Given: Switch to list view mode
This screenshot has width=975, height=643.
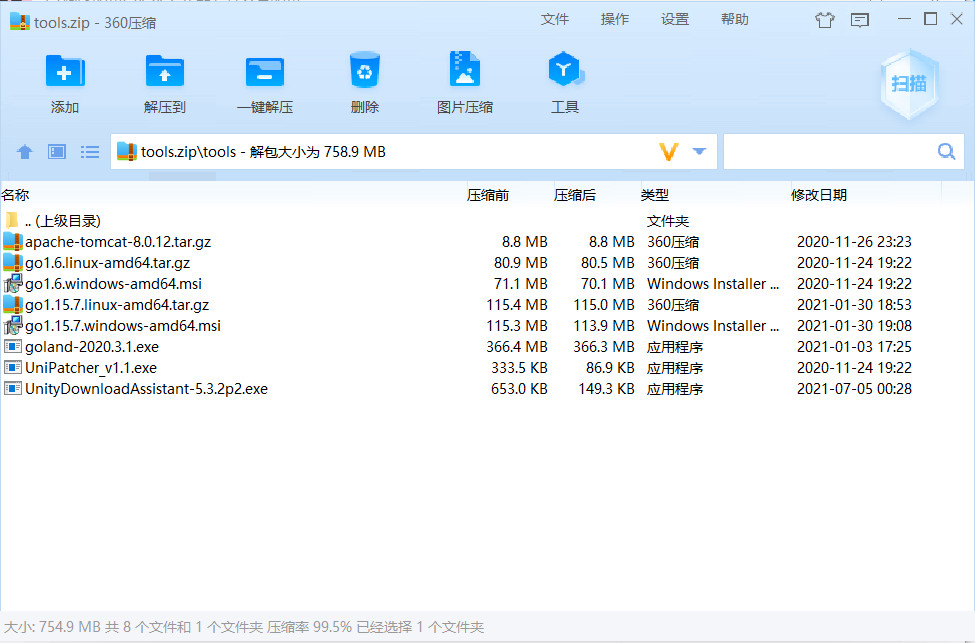Looking at the screenshot, I should click(90, 152).
